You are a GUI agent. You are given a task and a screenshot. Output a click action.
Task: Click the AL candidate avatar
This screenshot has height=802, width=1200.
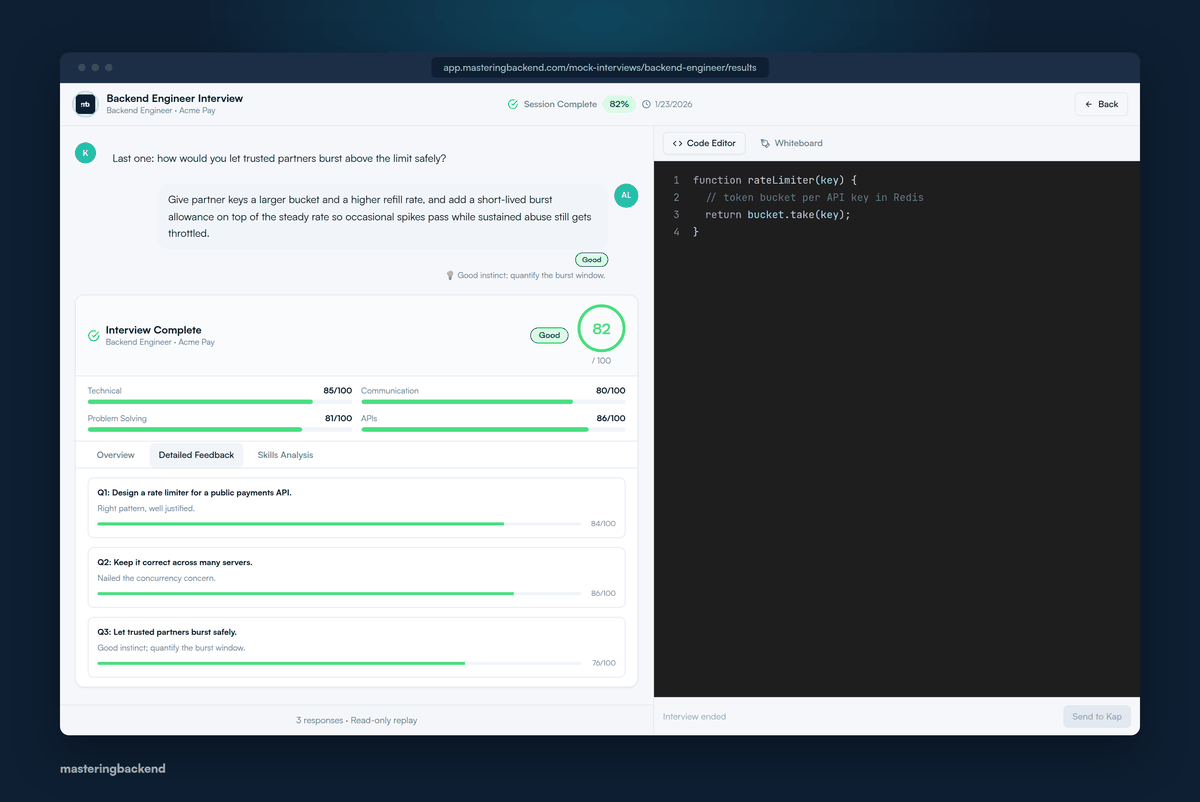(x=626, y=195)
